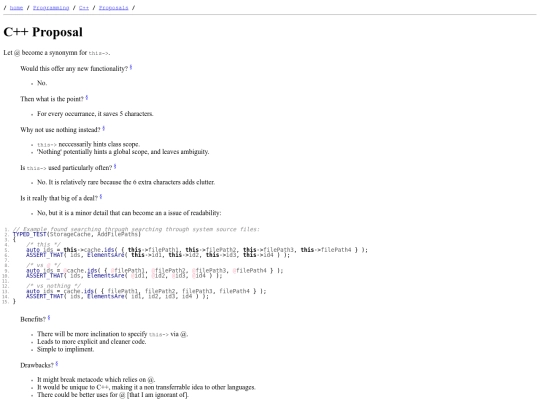This screenshot has height=405, width=540.
Task: Open the home breadcrumb link
Action: tap(16, 8)
